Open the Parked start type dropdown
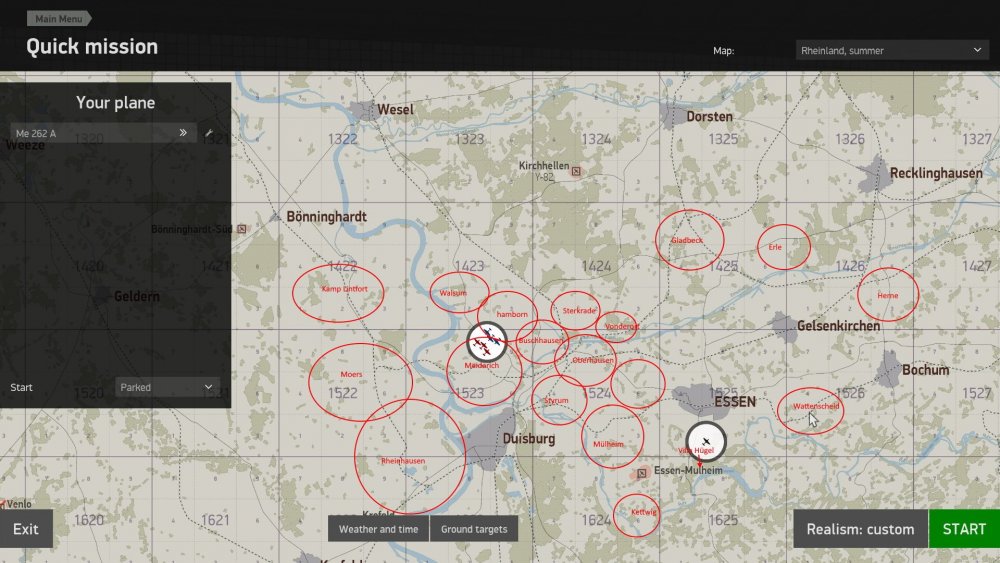 (166, 387)
